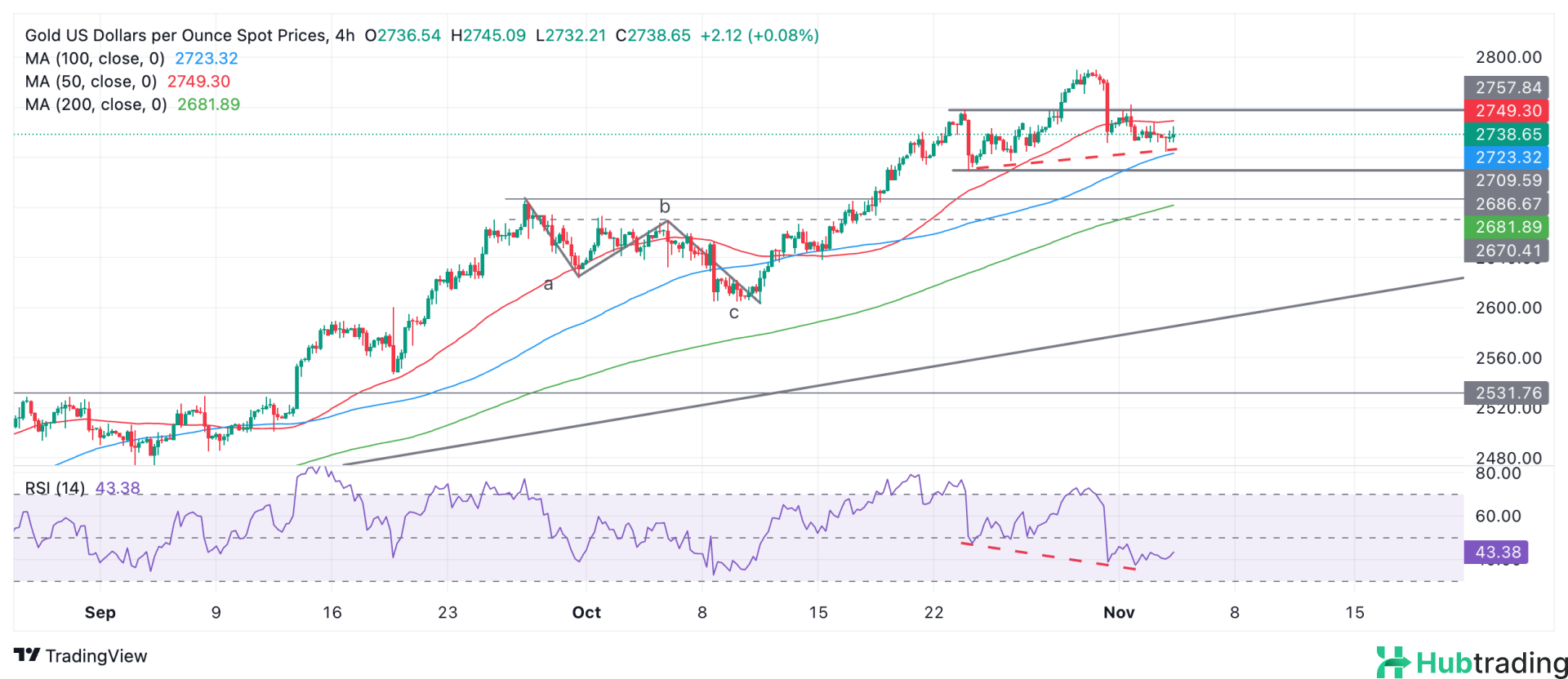1568x679 pixels.
Task: Click the gray 2531.76 support level tag
Action: pos(1507,393)
